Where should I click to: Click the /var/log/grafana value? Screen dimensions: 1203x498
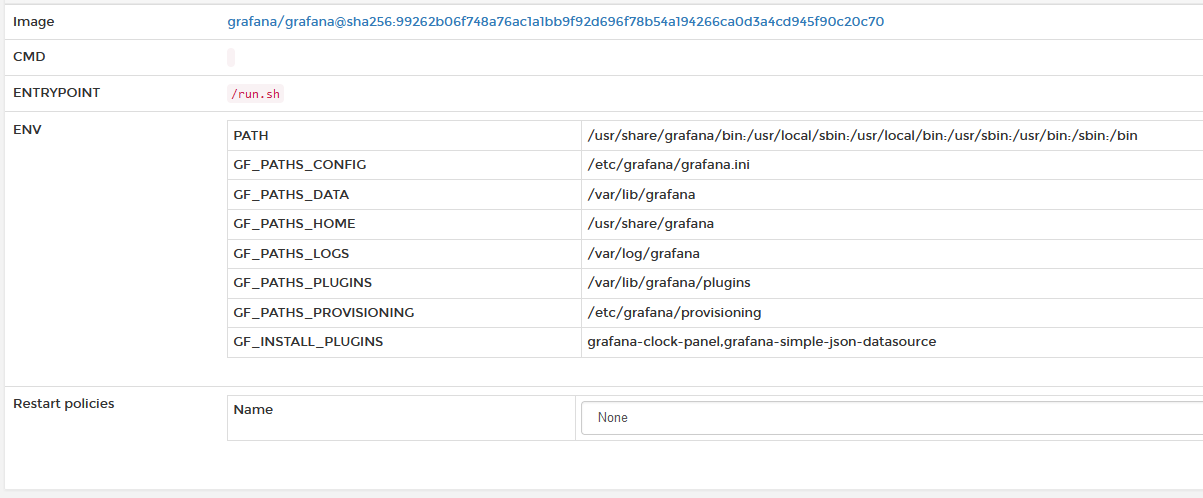644,254
